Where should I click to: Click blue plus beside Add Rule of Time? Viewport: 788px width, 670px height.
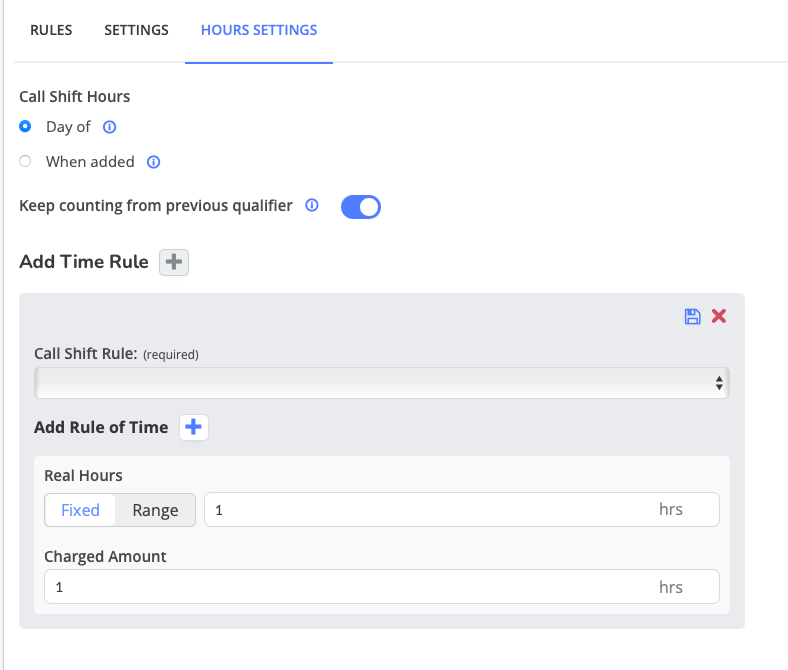(x=194, y=427)
